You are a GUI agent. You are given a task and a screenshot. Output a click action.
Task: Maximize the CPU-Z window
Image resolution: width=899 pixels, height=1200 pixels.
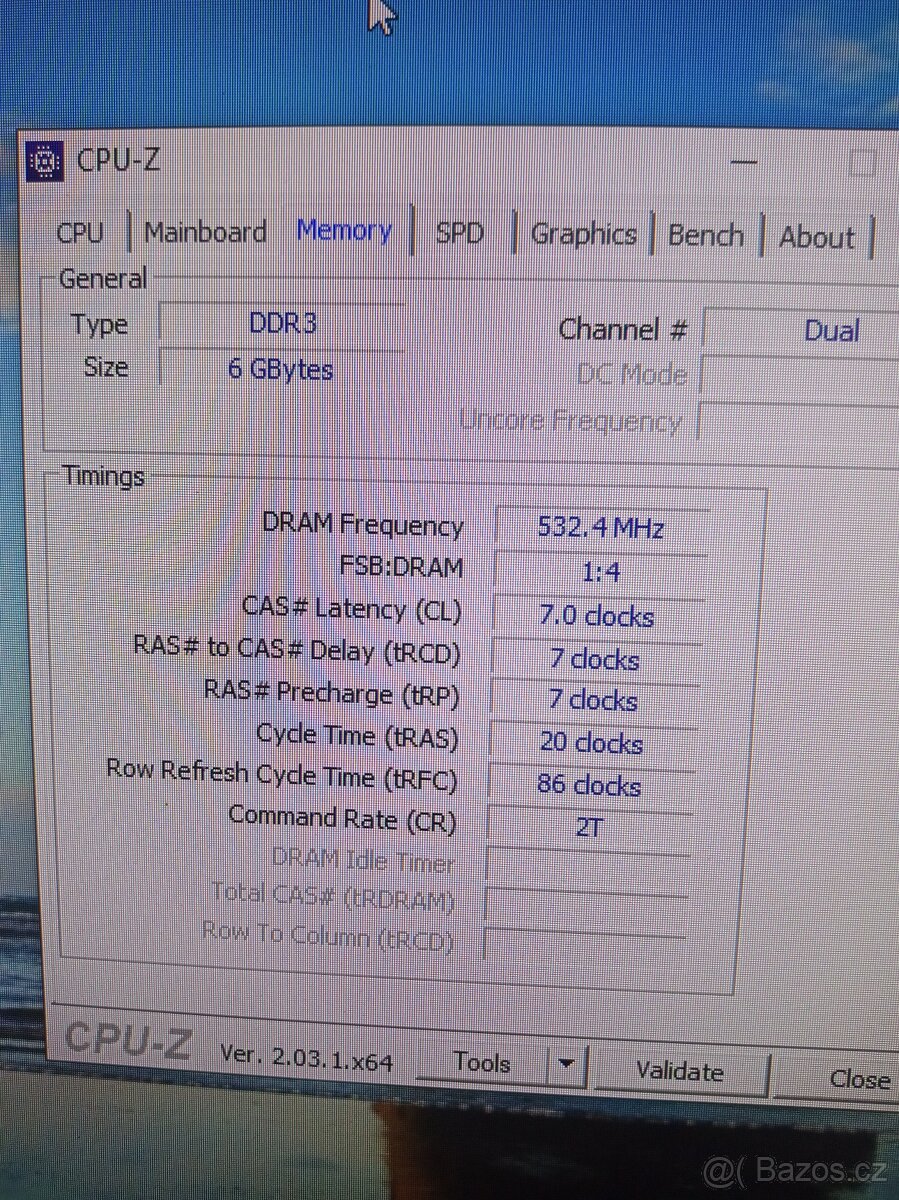(862, 163)
